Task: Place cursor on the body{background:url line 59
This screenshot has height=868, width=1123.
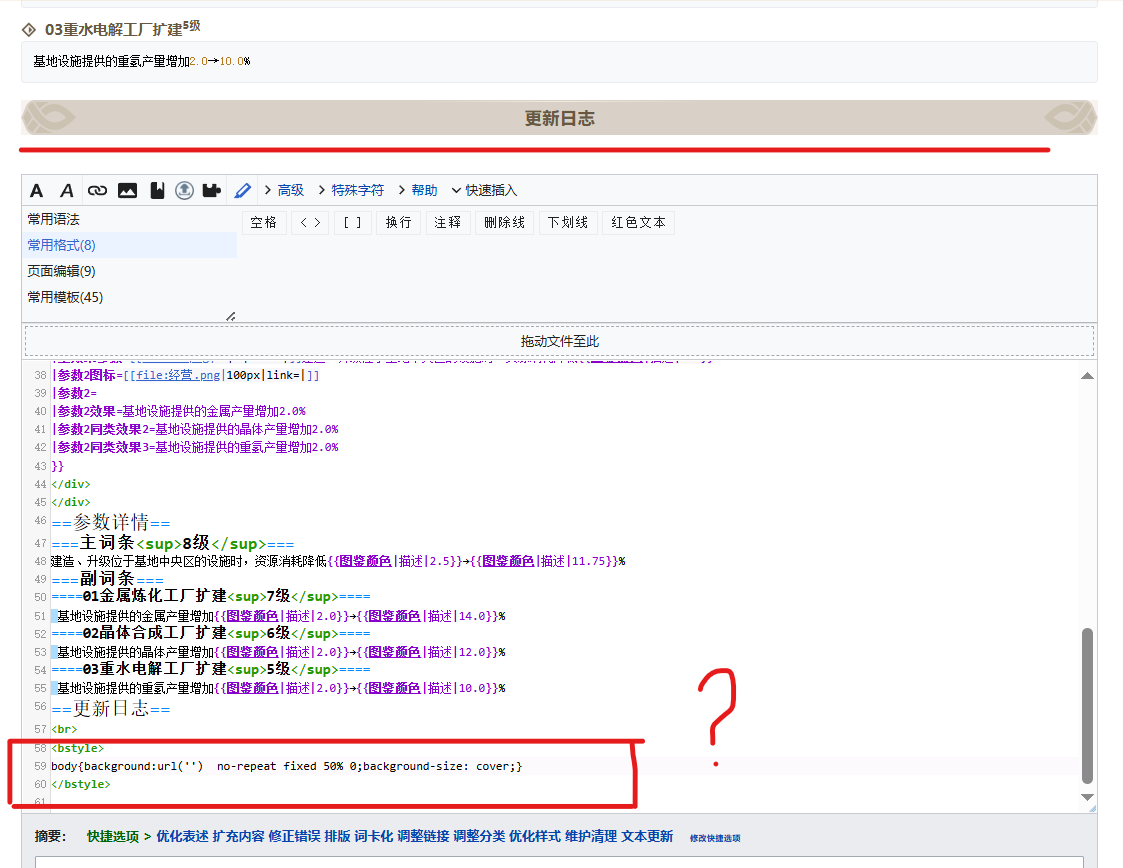Action: [286, 766]
